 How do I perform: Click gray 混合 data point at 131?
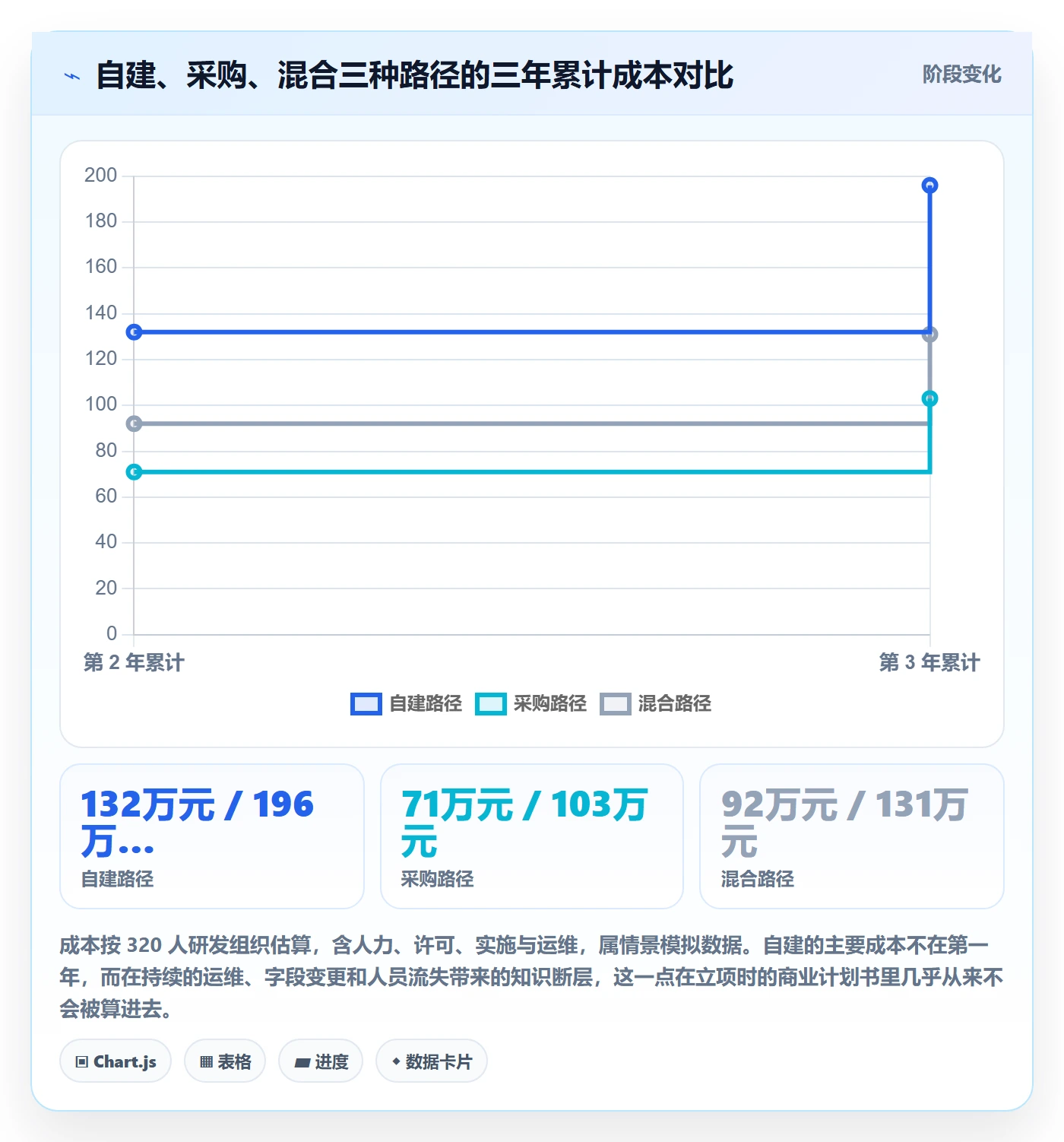929,335
